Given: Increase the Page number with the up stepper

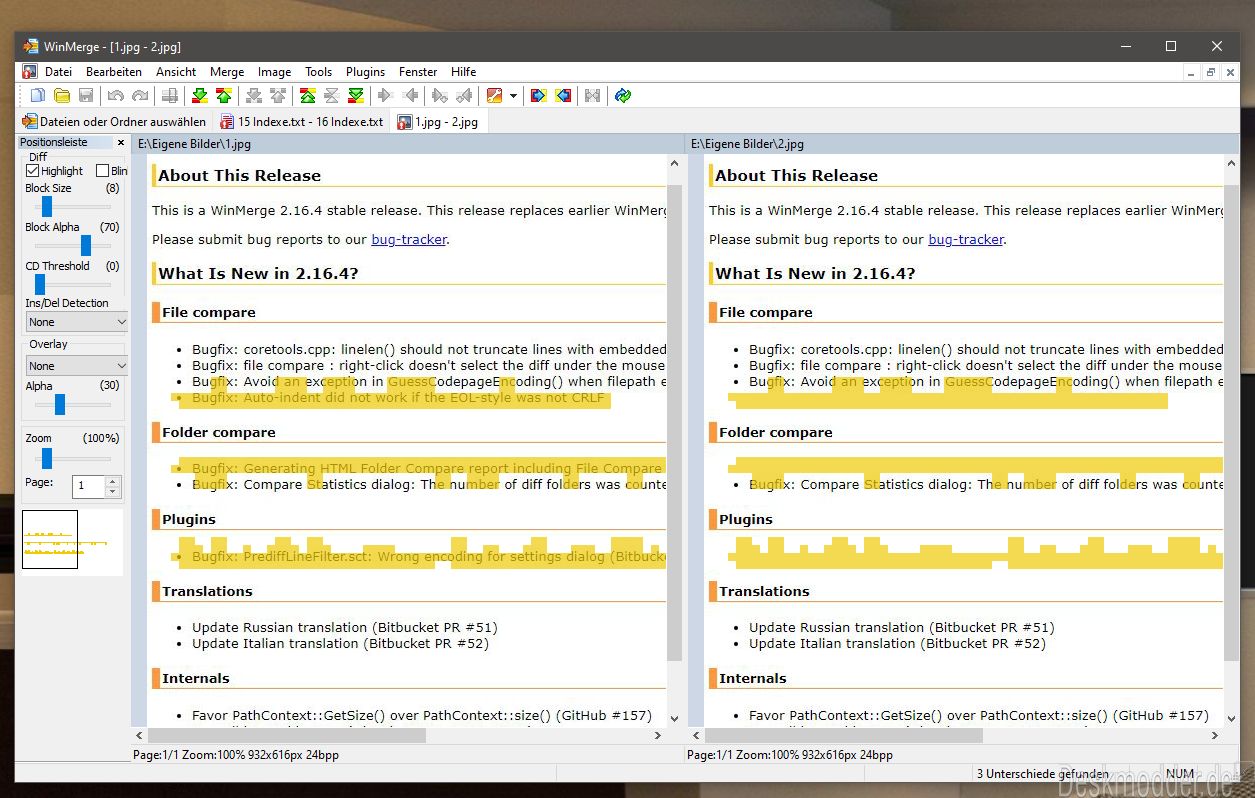Looking at the screenshot, I should point(112,481).
